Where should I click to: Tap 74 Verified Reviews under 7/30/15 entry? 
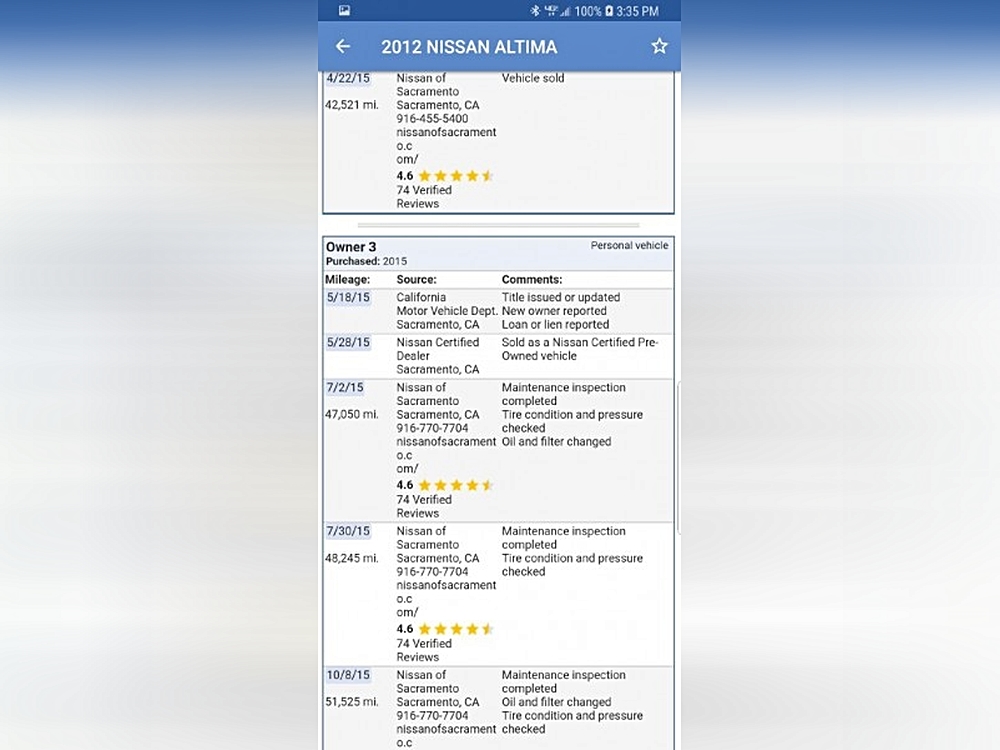click(423, 651)
